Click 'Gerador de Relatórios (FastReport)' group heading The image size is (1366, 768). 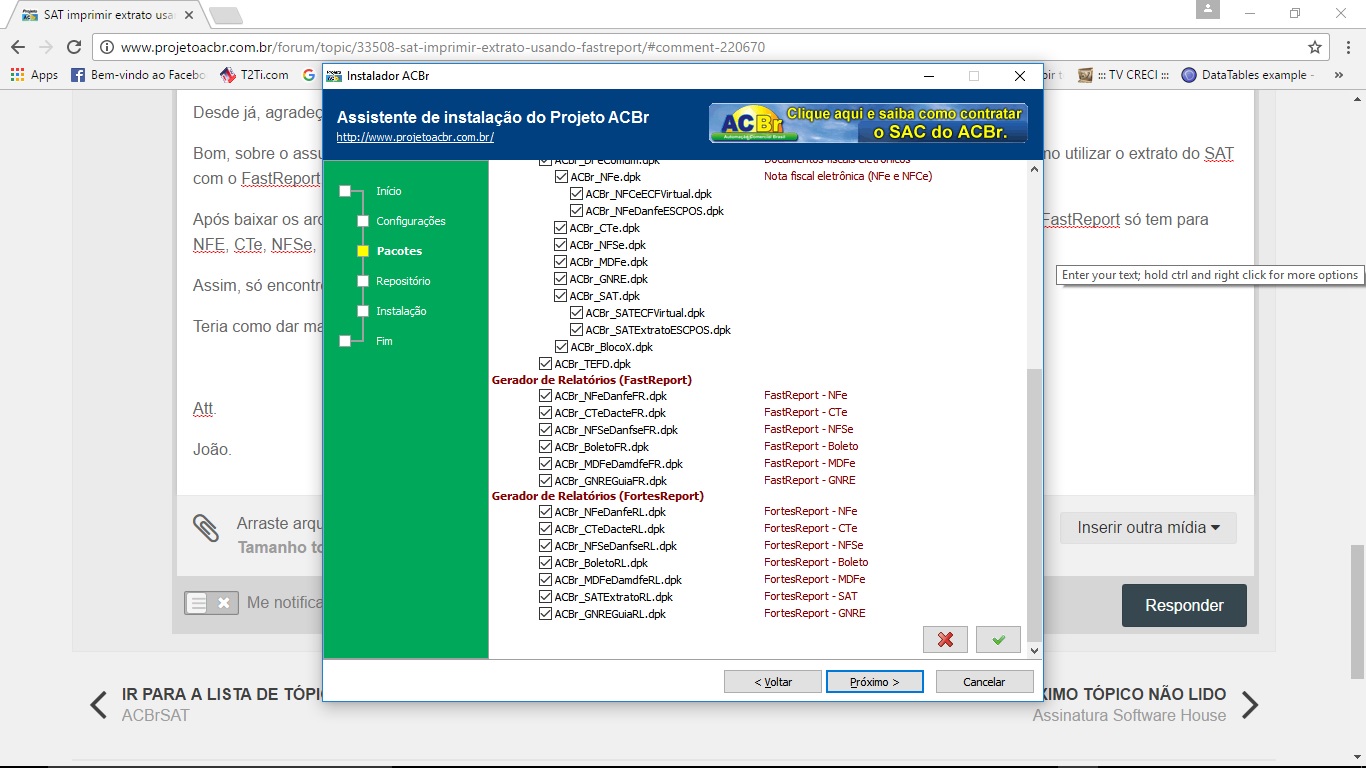coord(592,380)
